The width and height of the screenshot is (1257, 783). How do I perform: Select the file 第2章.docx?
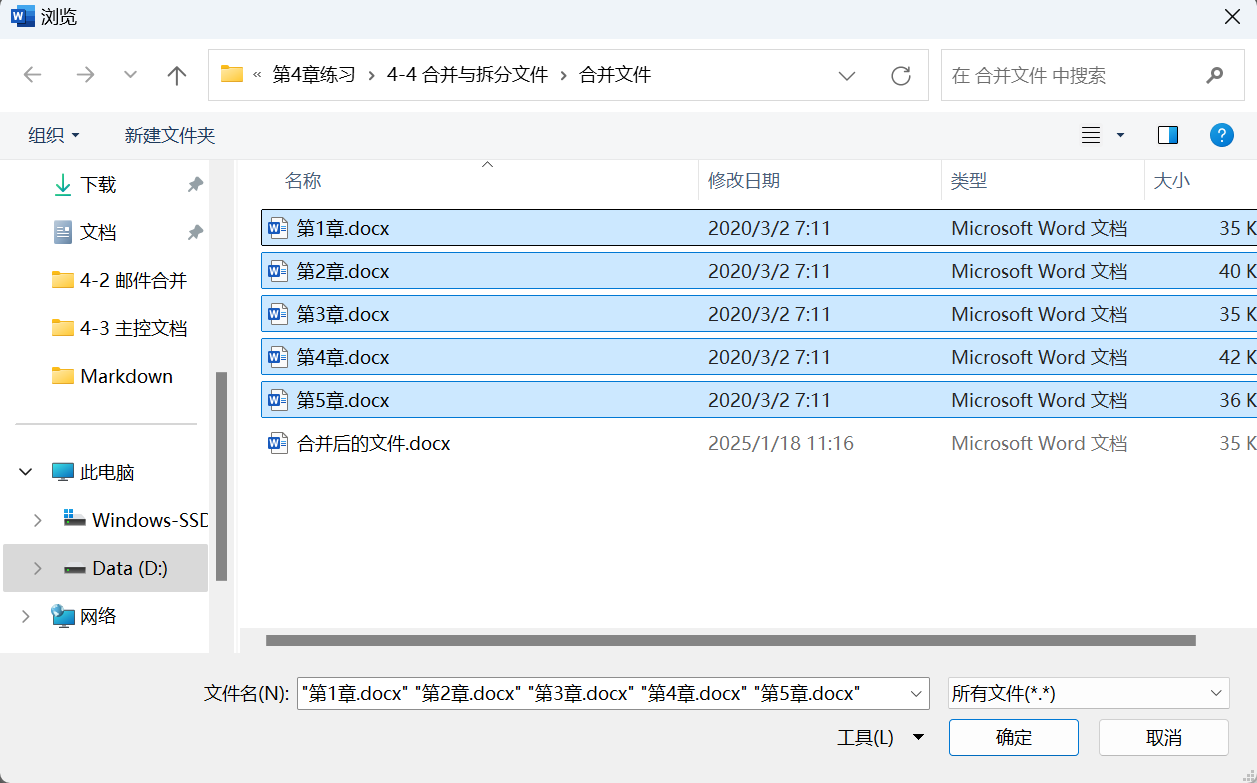[x=759, y=271]
